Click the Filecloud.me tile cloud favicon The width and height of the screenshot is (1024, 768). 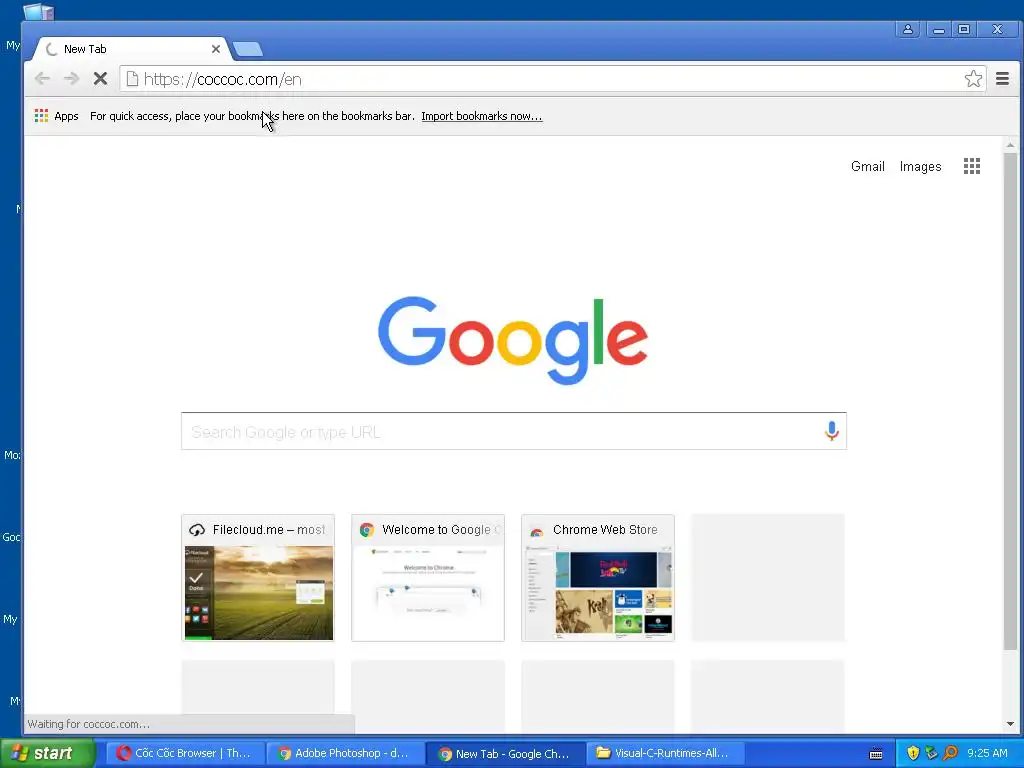197,530
